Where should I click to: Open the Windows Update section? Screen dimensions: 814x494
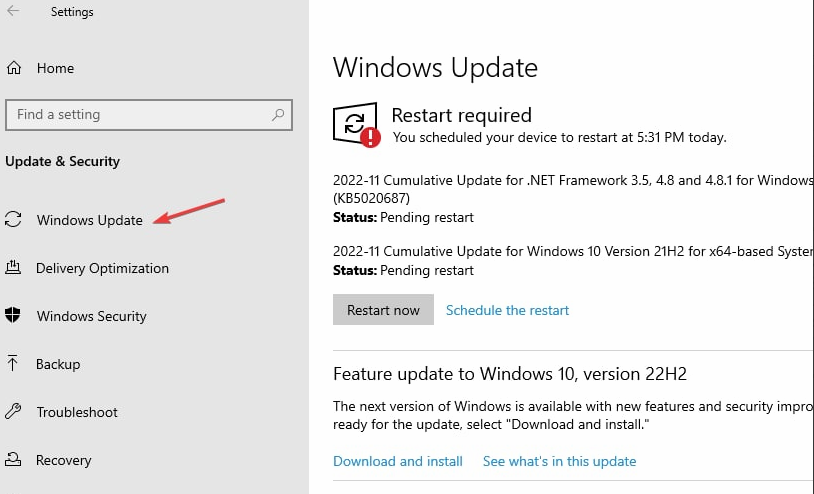point(90,220)
